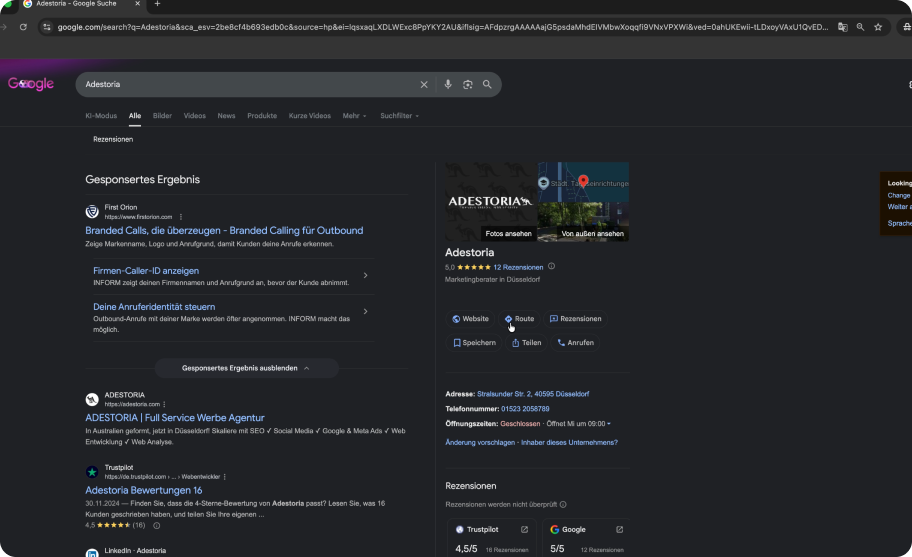Click Inhaber dieses Unternehmens? link
The image size is (912, 557).
(x=569, y=443)
